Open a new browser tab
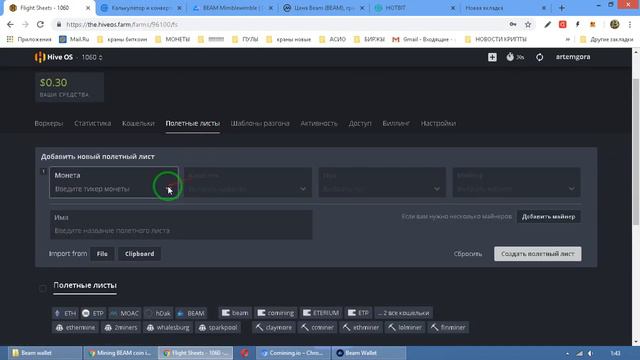The width and height of the screenshot is (640, 360). (562, 8)
